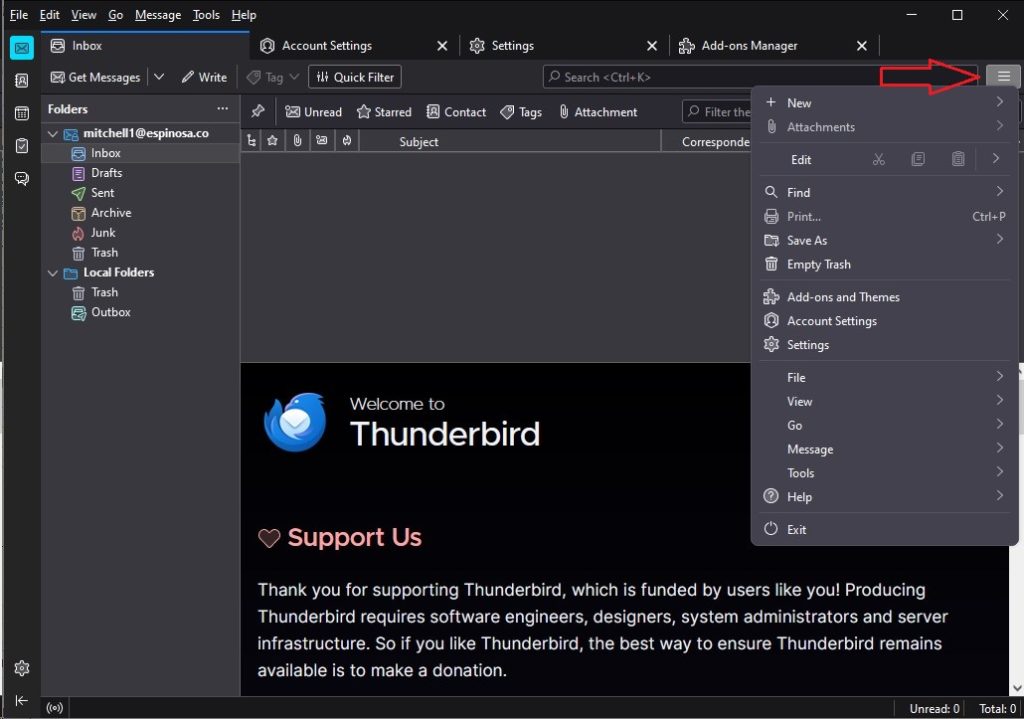Viewport: 1024px width, 719px height.
Task: Open Settings via the sidebar gear icon
Action: point(21,668)
